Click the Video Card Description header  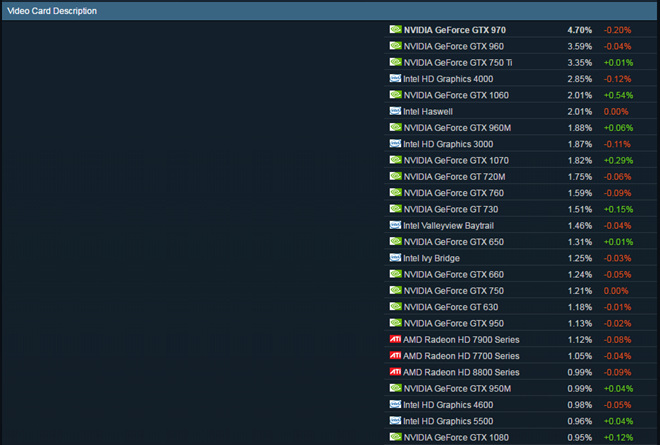tap(330, 11)
